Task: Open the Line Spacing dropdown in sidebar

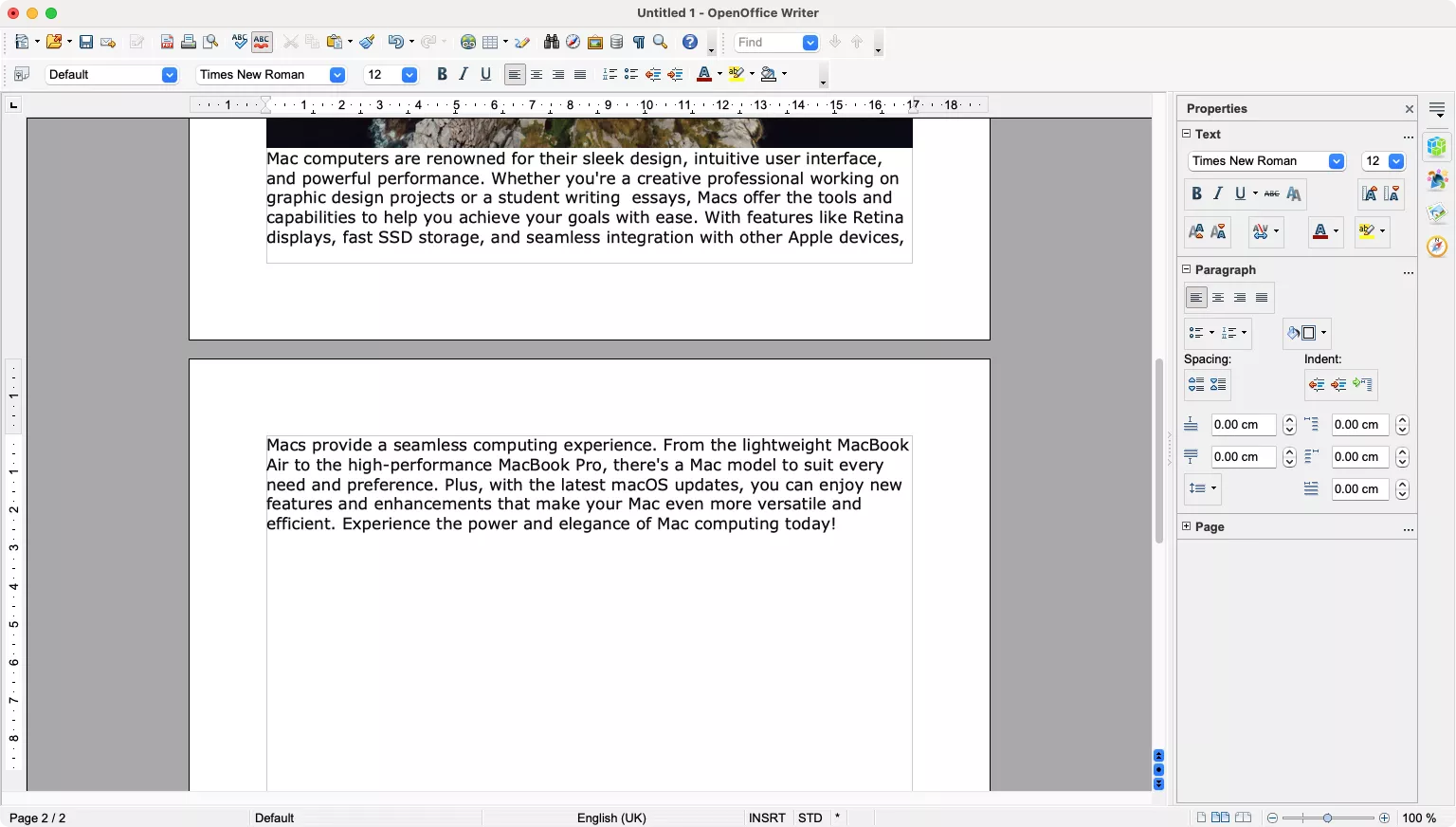Action: click(x=1203, y=488)
